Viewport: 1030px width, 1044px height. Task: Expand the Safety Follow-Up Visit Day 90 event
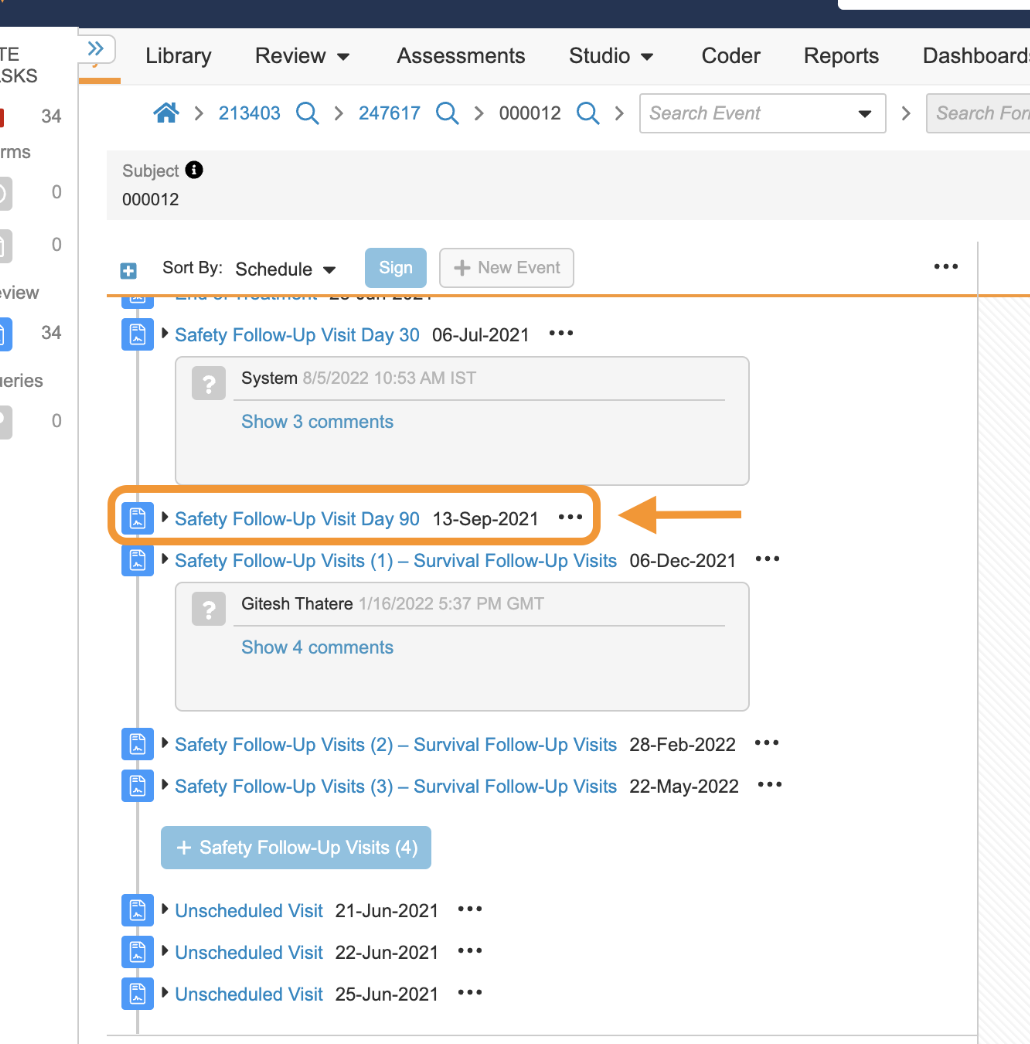pos(165,518)
